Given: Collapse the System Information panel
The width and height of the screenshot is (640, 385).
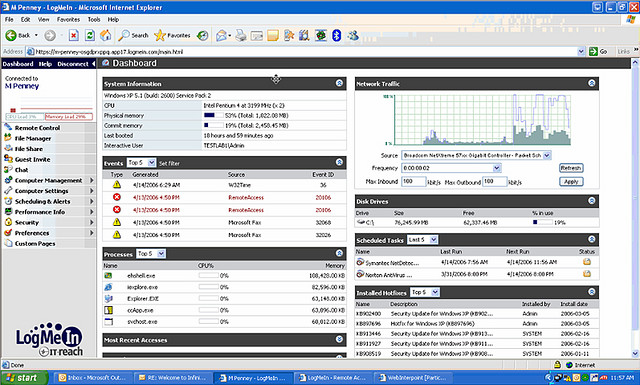Looking at the screenshot, I should pos(339,83).
